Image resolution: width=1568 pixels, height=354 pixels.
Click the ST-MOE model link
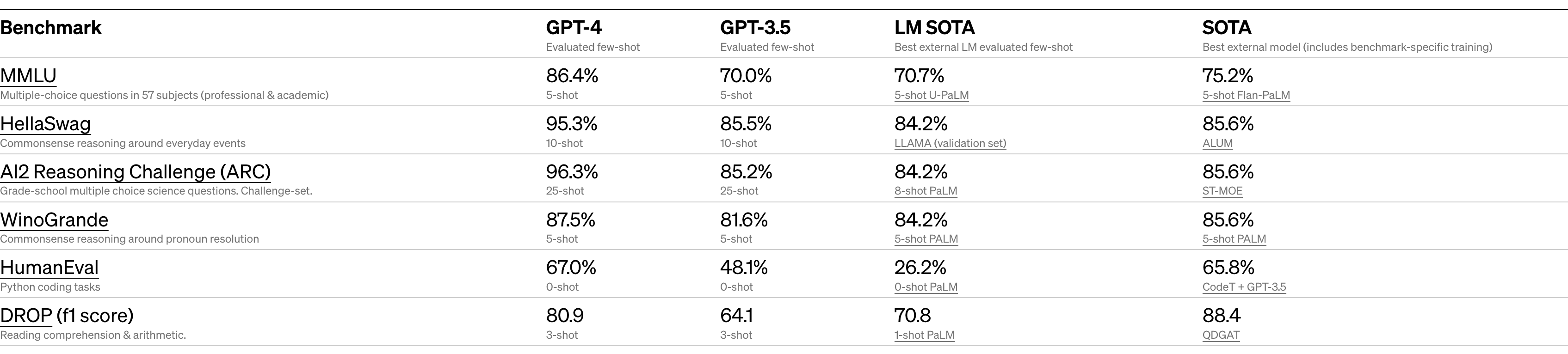tap(1222, 191)
